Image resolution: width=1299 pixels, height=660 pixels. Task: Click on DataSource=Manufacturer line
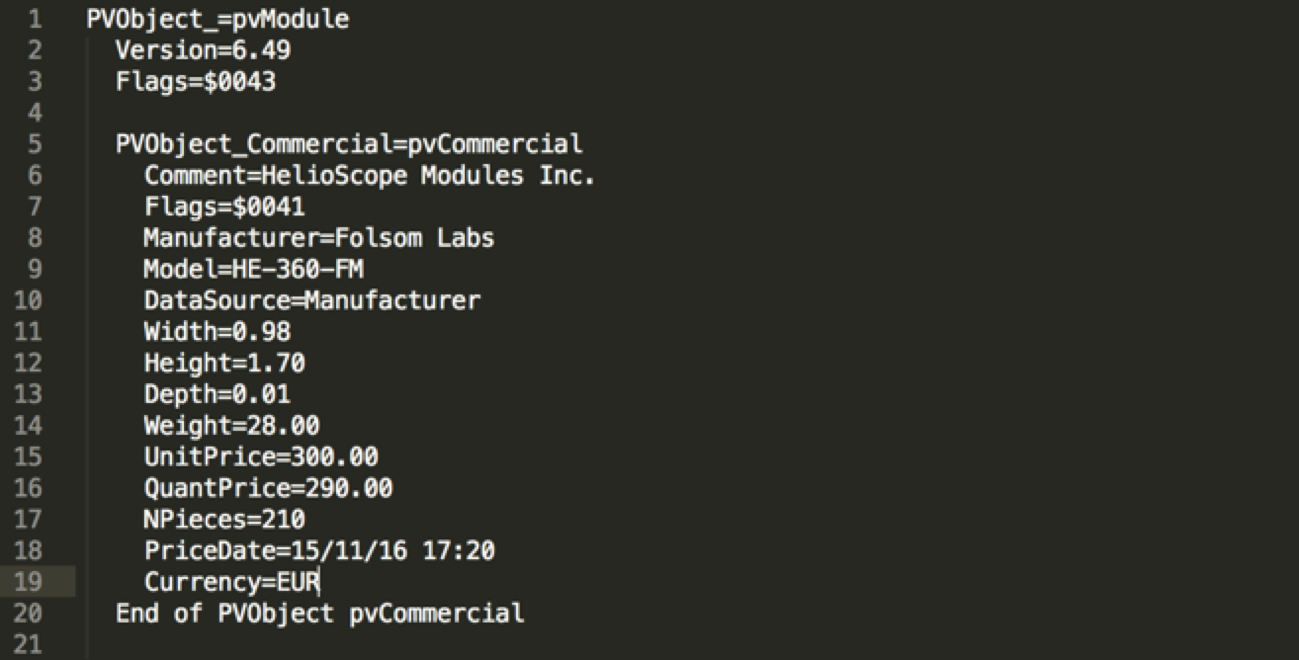tap(312, 300)
